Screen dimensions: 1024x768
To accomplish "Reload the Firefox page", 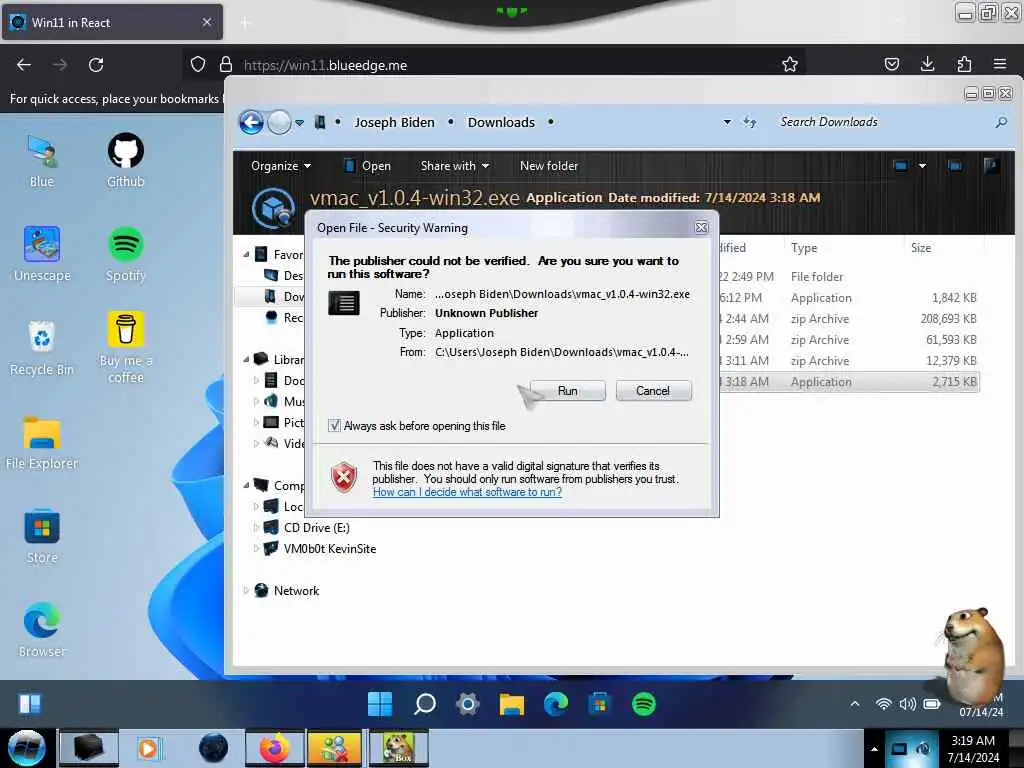I will [x=96, y=65].
